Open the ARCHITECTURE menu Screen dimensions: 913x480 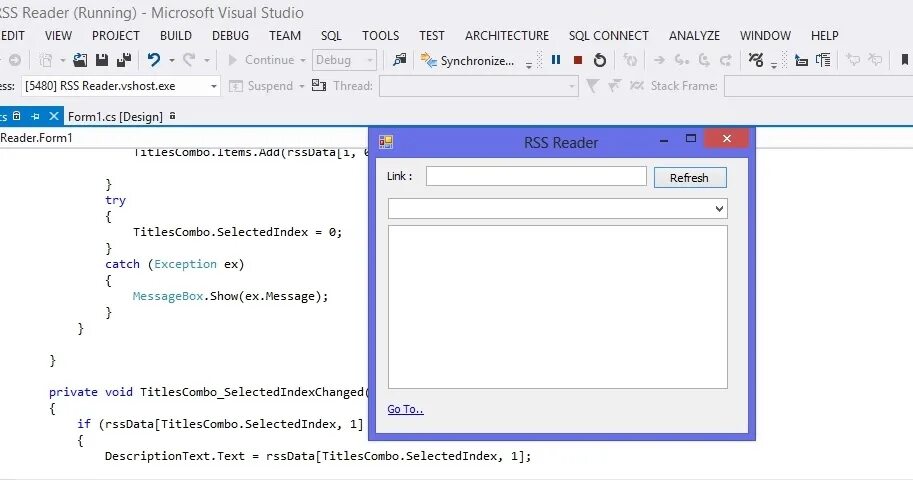pos(507,36)
